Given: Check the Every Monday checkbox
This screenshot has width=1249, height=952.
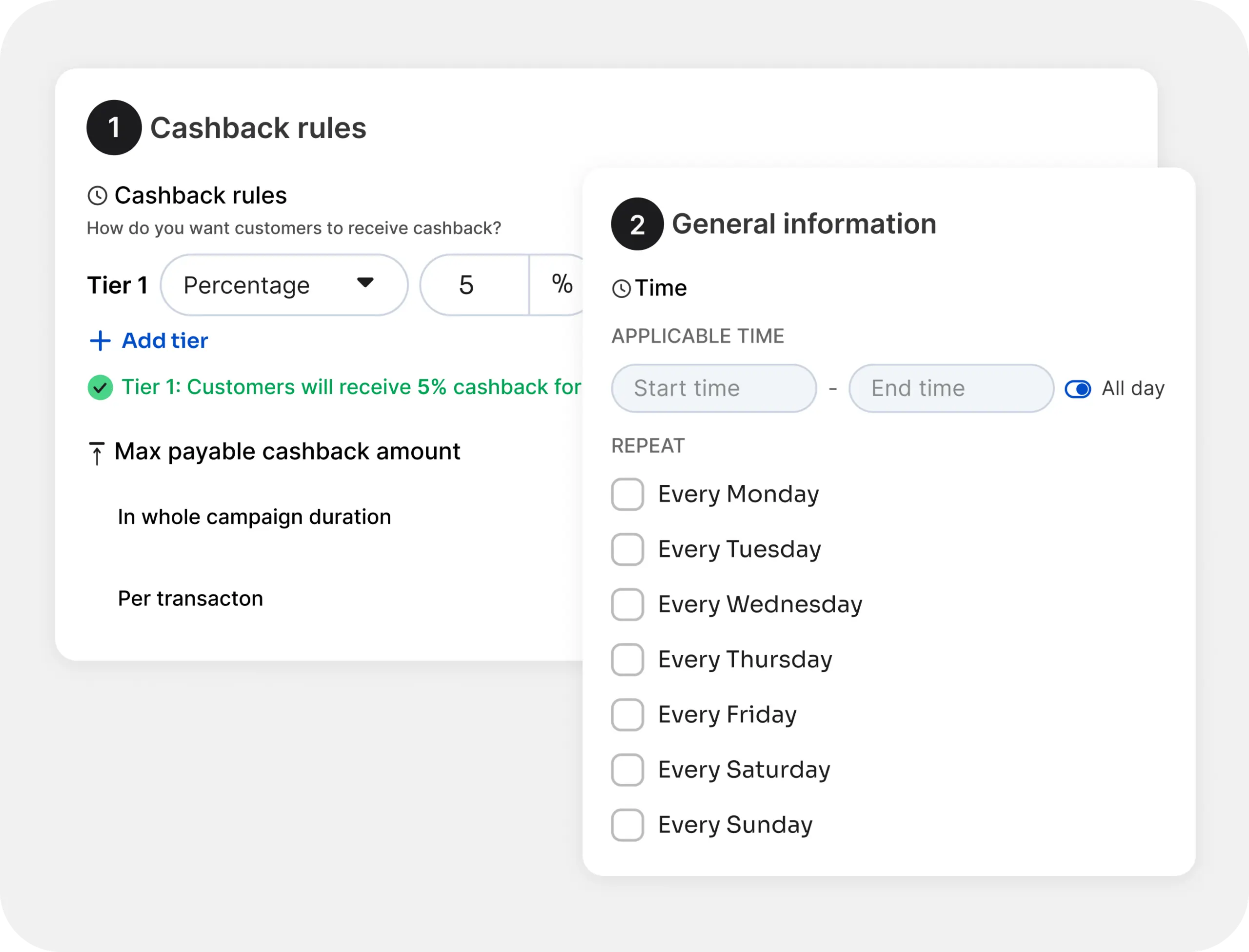Looking at the screenshot, I should pyautogui.click(x=627, y=494).
